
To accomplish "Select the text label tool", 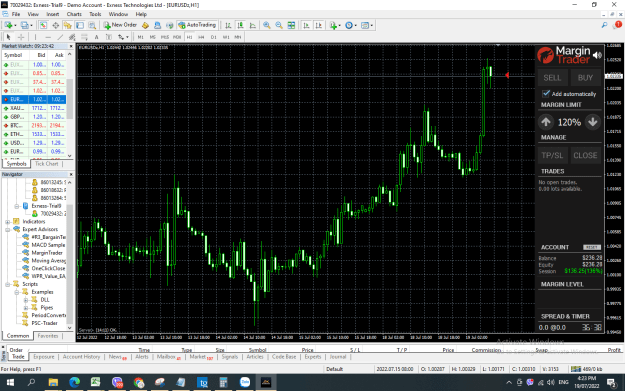I will tap(109, 37).
